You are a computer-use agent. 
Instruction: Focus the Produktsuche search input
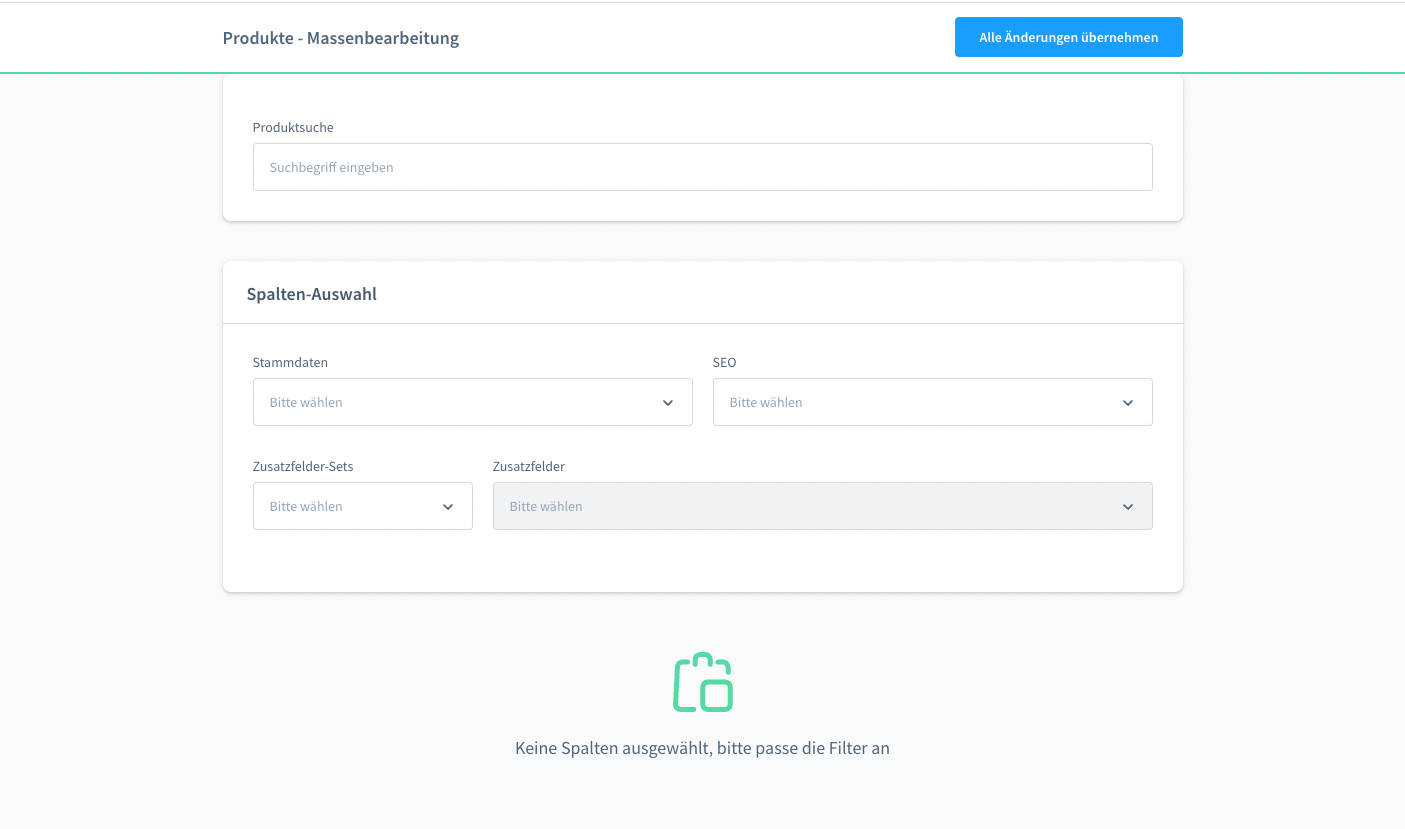(702, 167)
